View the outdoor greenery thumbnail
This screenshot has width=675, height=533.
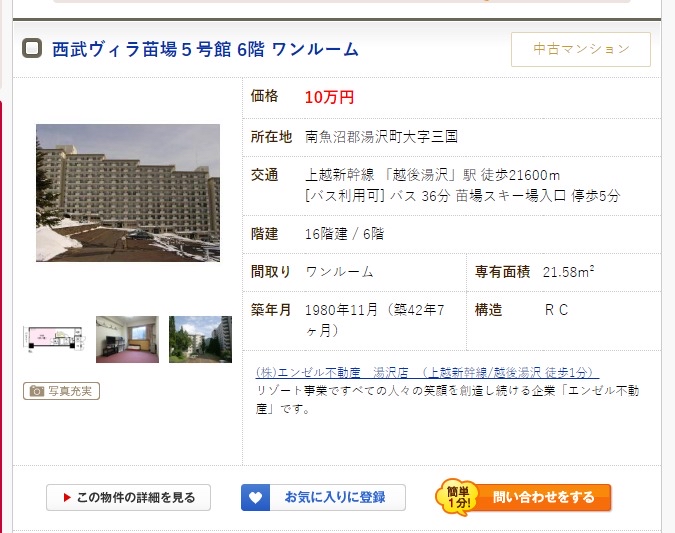tap(200, 339)
